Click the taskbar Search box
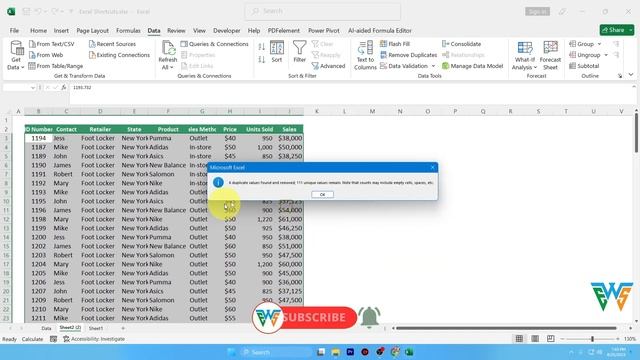The image size is (640, 360). click(276, 352)
